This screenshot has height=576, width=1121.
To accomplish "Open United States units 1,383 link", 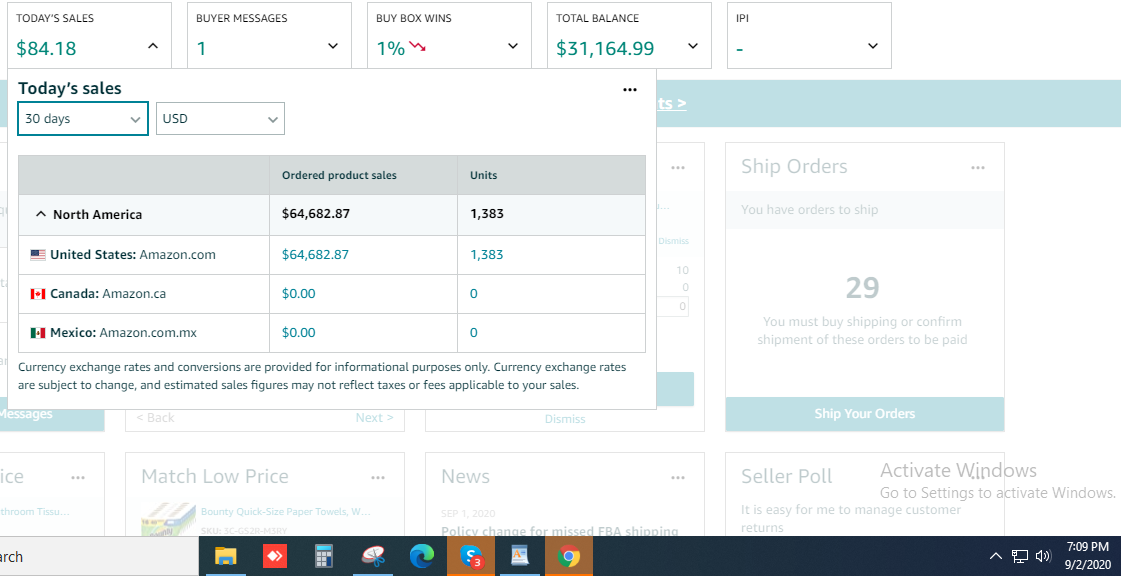I will 487,254.
